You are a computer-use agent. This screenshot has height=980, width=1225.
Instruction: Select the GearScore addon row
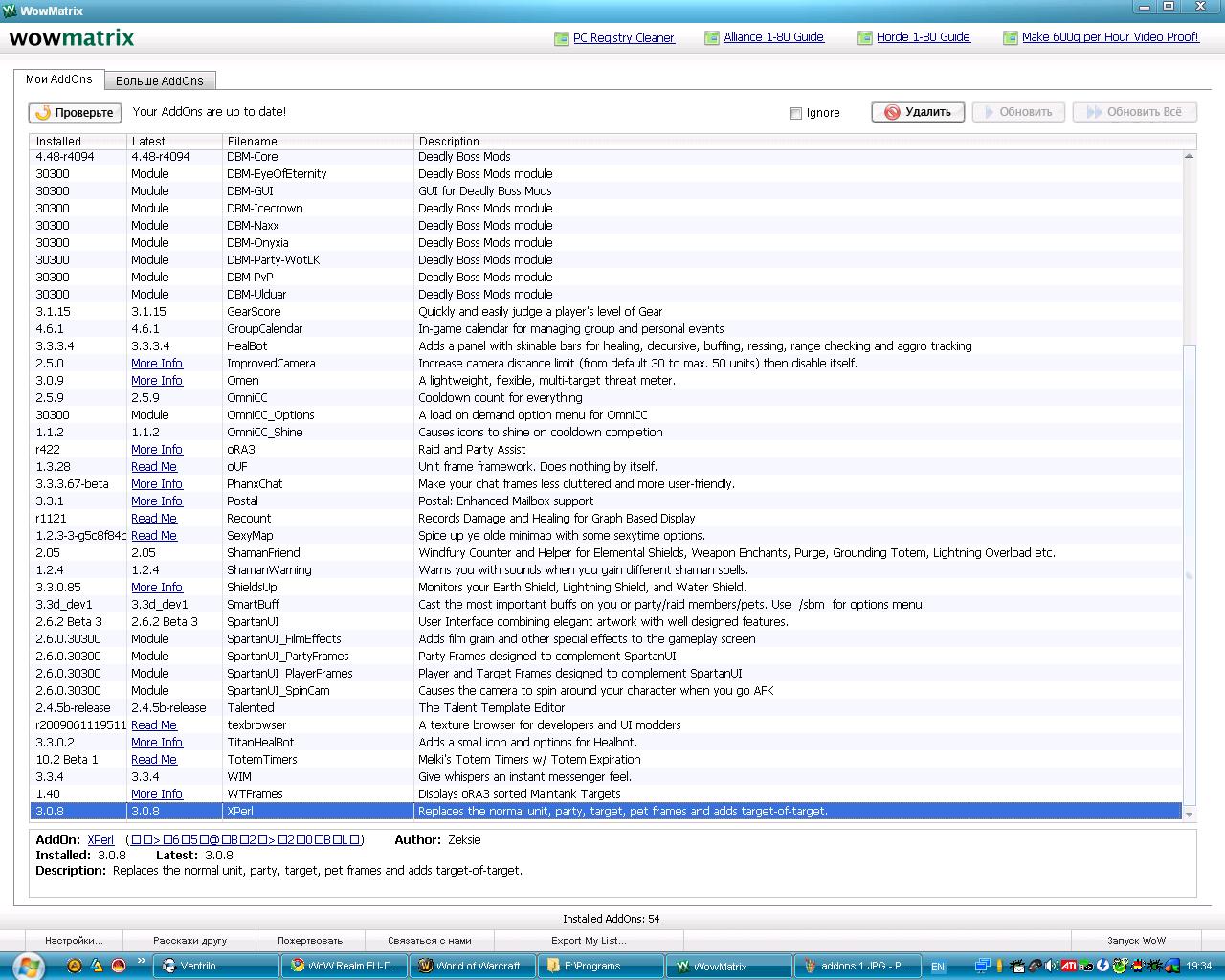pyautogui.click(x=607, y=312)
